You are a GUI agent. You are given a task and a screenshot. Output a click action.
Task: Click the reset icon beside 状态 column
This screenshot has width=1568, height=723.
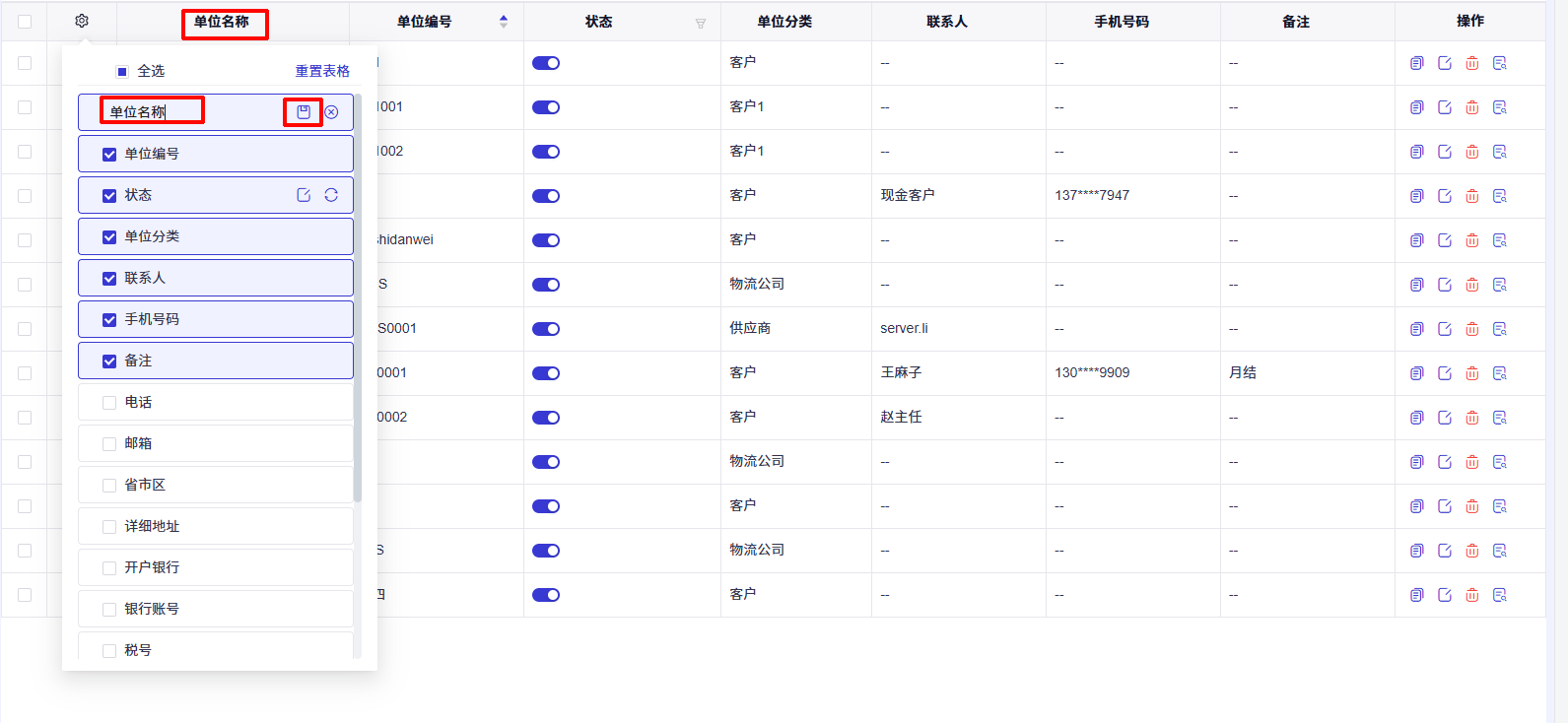pos(331,195)
